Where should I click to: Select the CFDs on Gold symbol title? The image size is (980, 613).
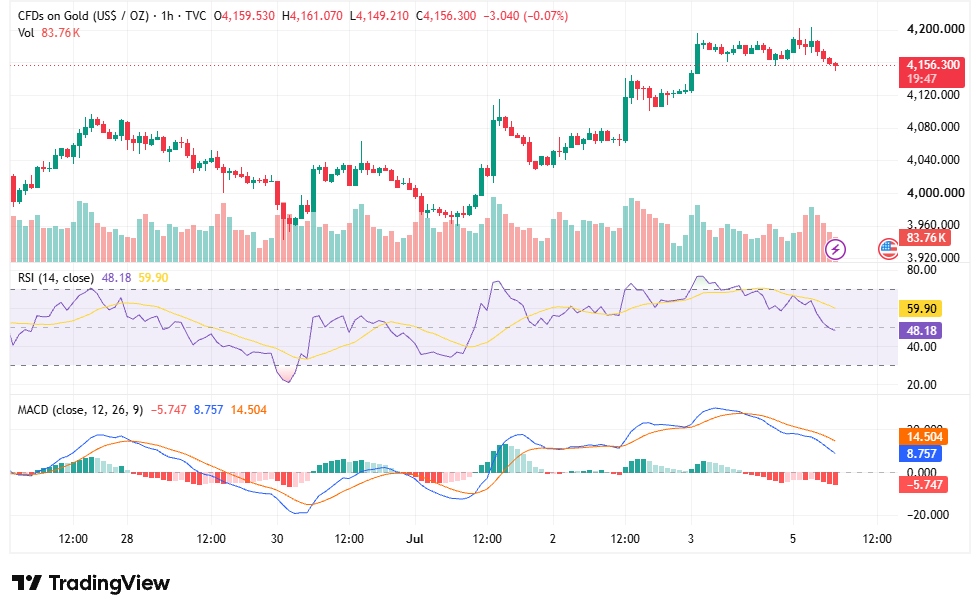84,16
